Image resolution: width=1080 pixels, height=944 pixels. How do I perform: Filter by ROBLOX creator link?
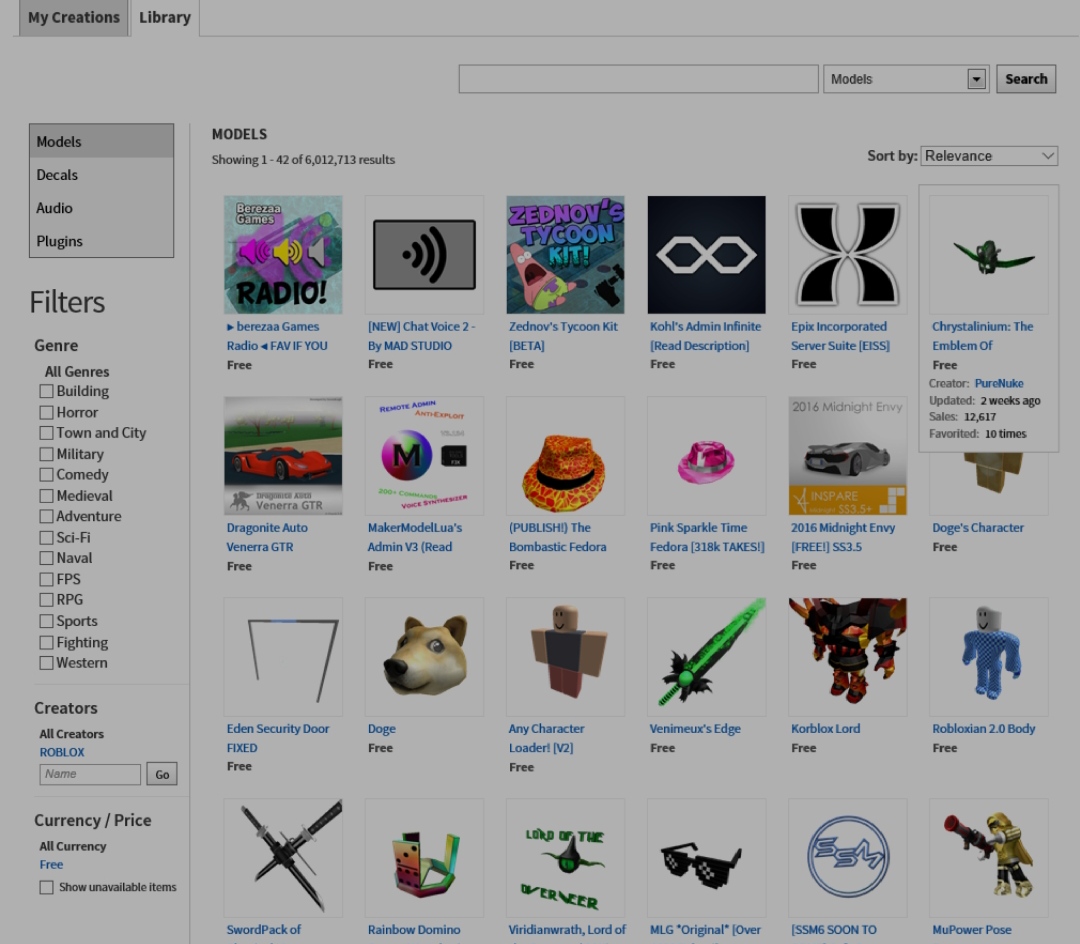(62, 753)
